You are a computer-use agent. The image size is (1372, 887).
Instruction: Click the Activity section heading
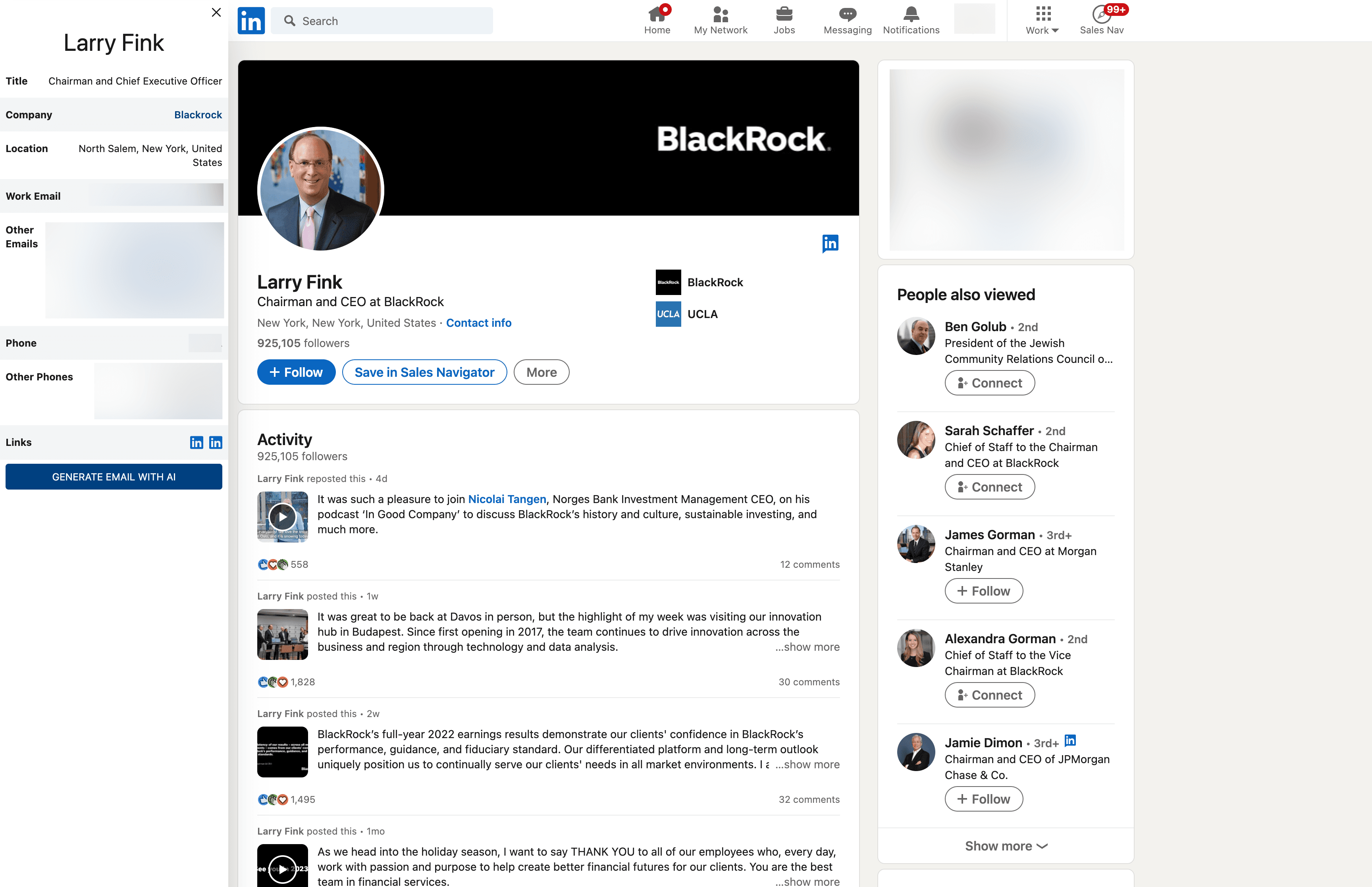pos(284,440)
